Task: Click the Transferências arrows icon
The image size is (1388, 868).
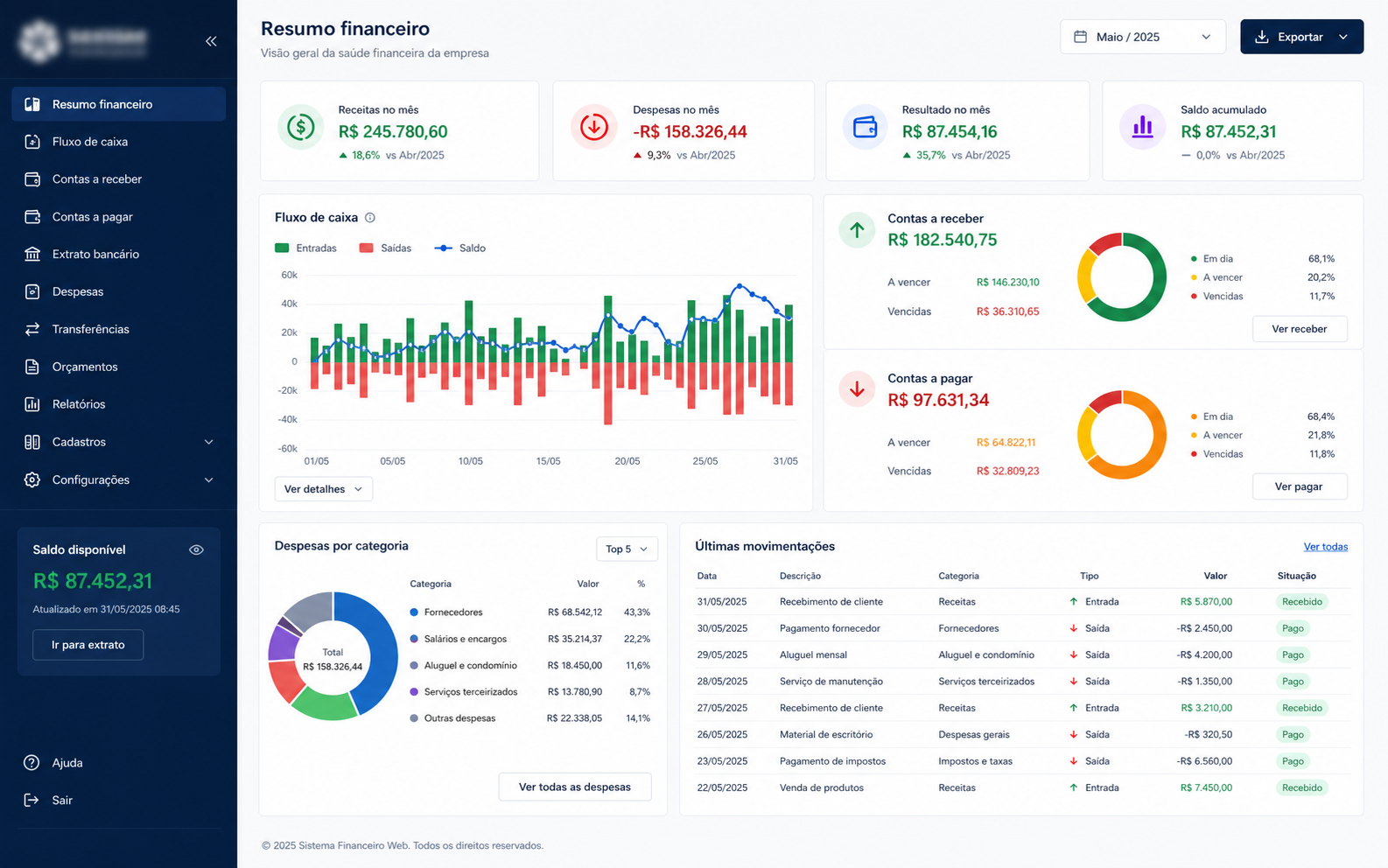Action: 32,329
